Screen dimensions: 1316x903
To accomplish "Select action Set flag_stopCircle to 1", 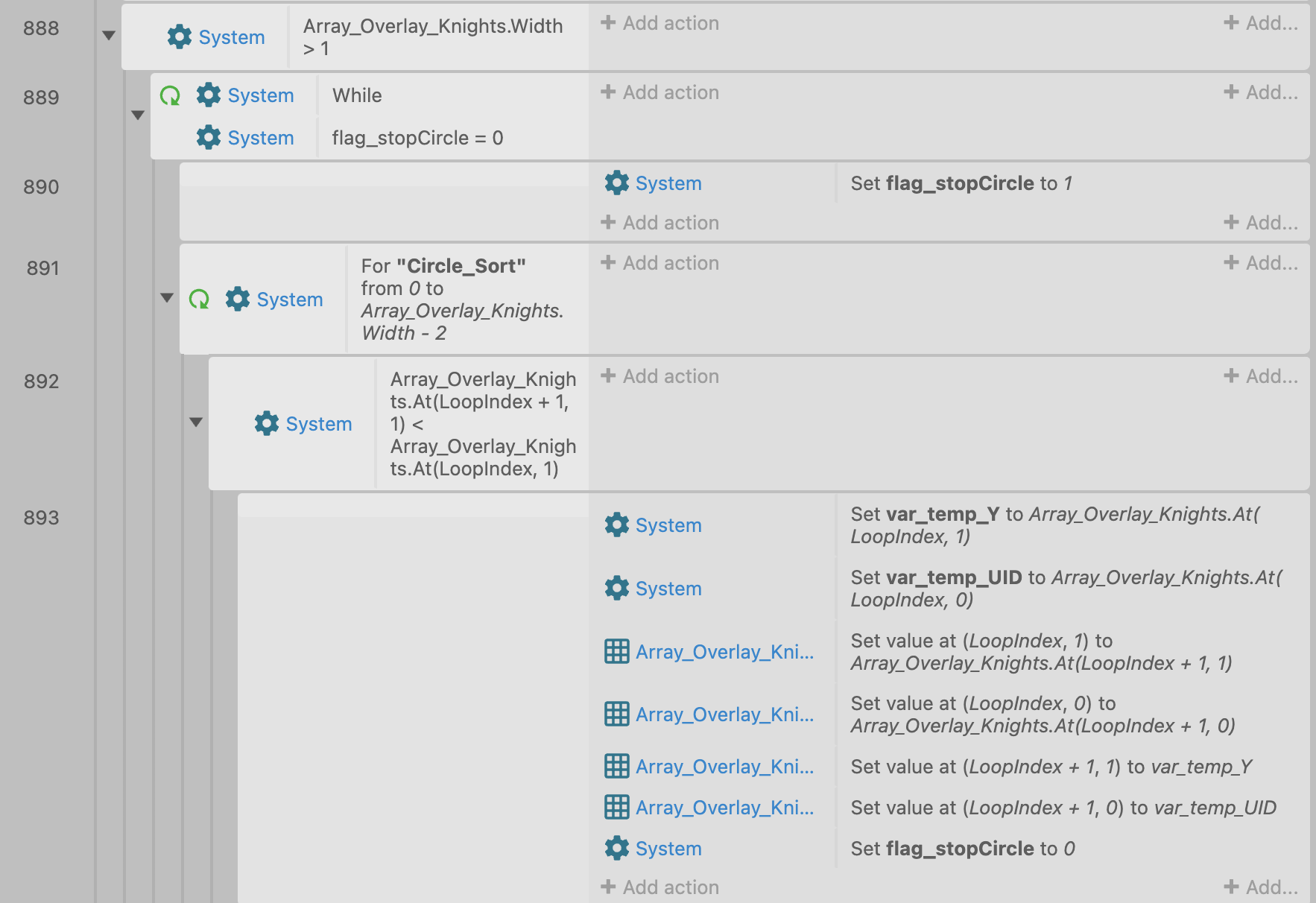I will tap(961, 183).
